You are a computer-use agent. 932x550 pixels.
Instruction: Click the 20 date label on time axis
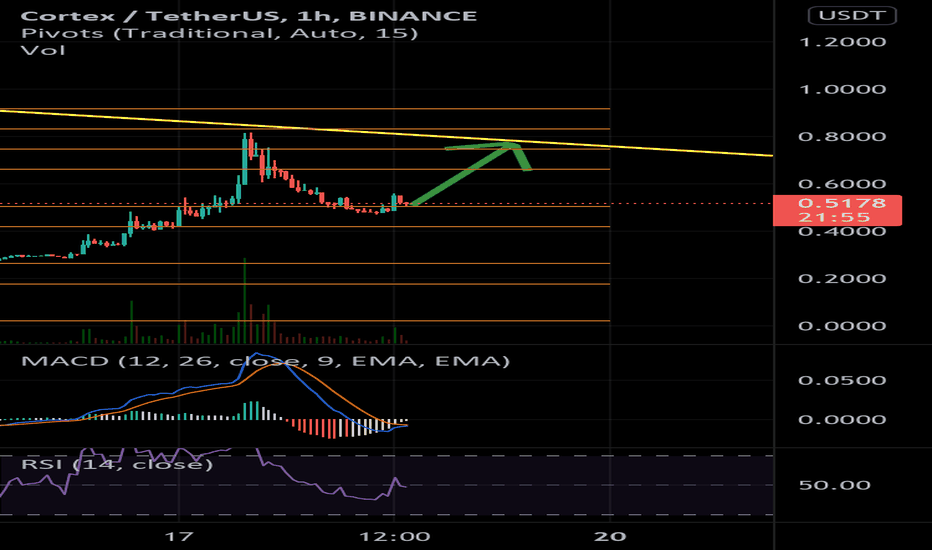(x=610, y=536)
